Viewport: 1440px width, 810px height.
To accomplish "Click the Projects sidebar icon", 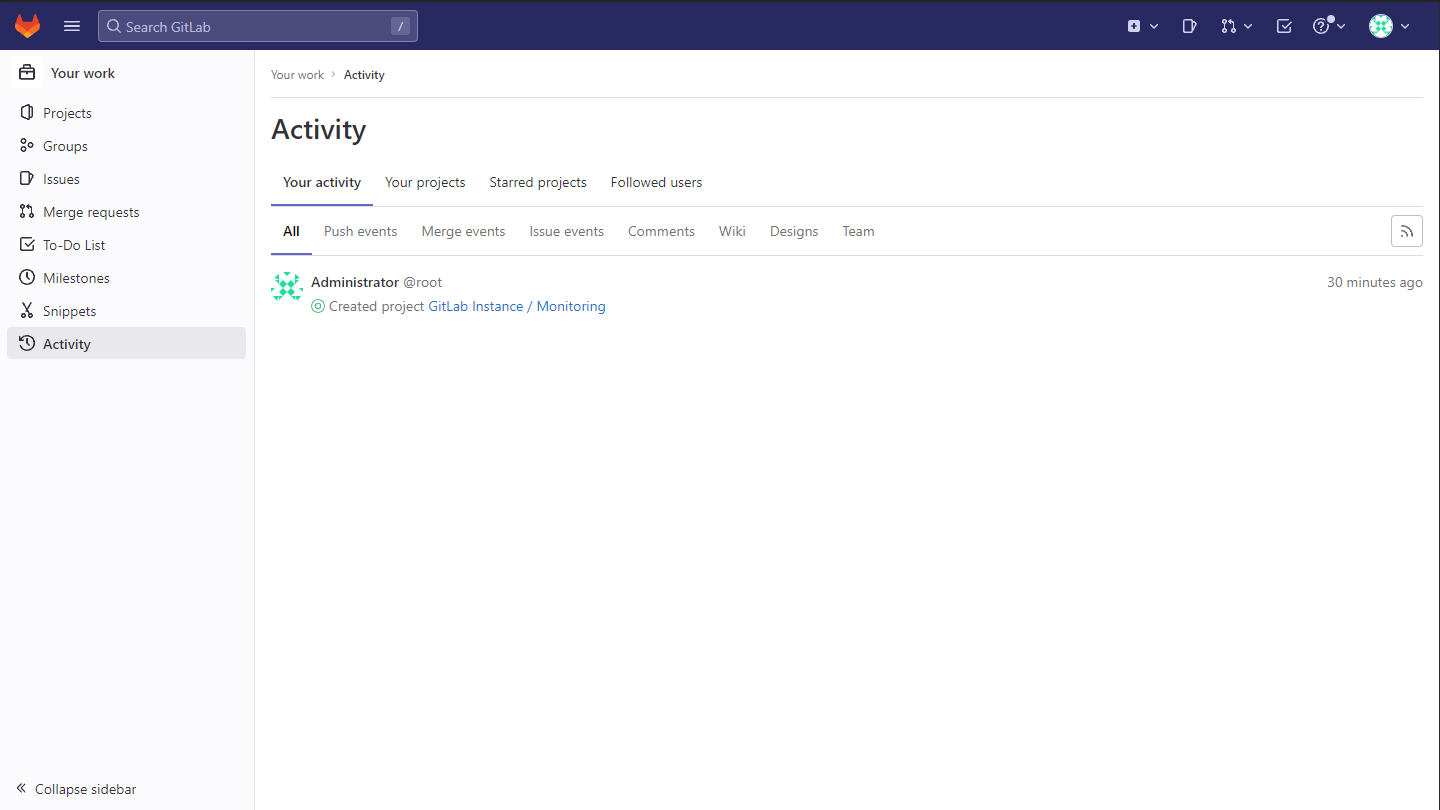I will pyautogui.click(x=27, y=113).
